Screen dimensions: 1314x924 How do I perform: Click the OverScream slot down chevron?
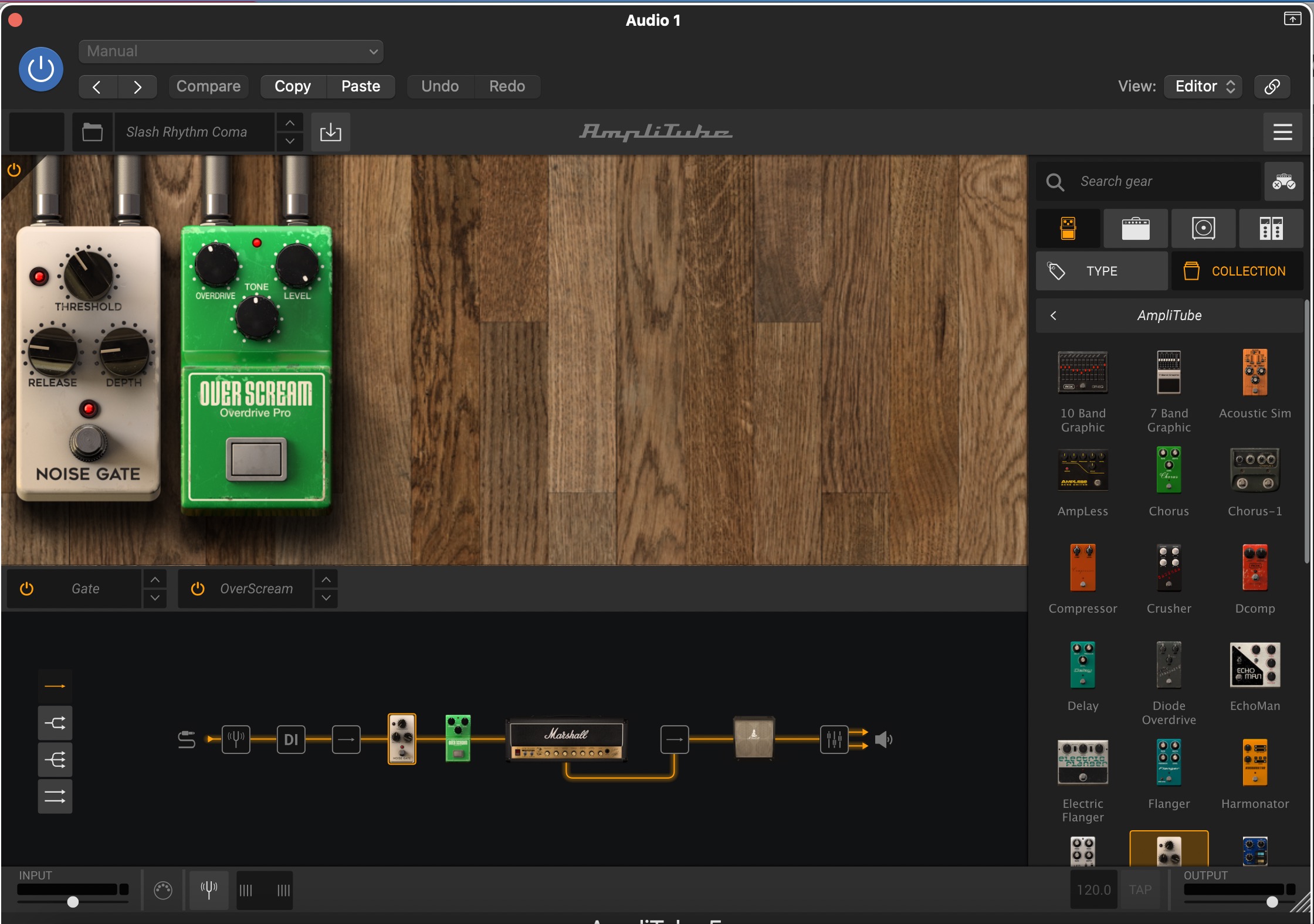326,598
